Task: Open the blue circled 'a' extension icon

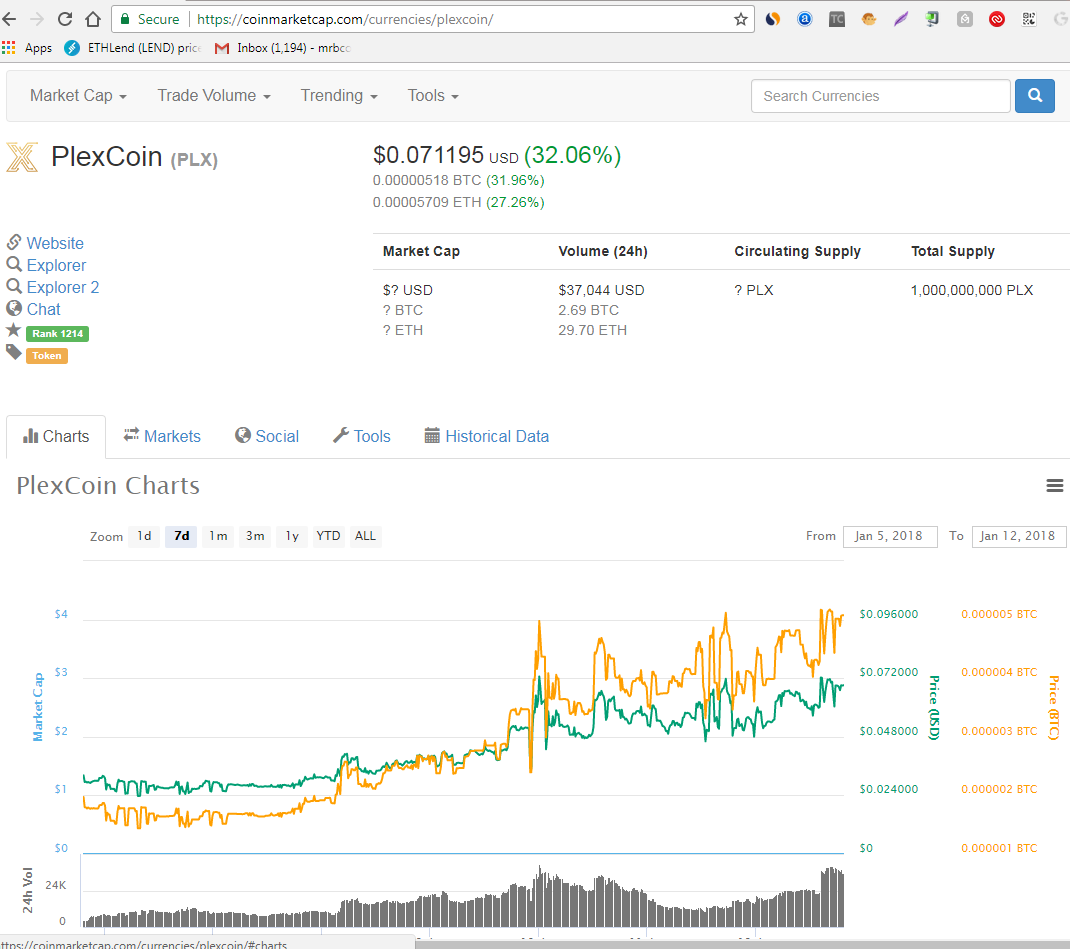Action: point(805,19)
